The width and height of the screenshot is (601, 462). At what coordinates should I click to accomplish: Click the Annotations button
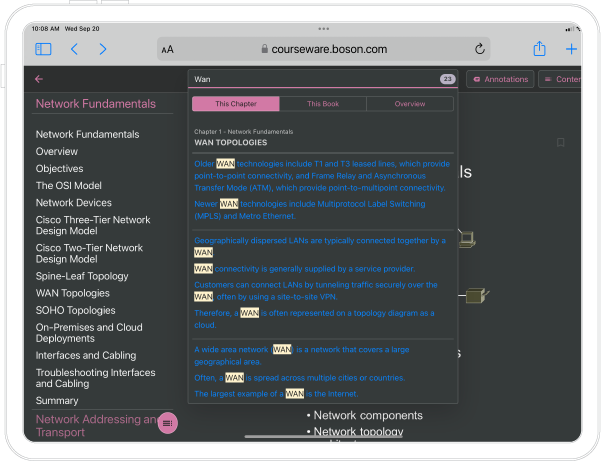point(499,79)
